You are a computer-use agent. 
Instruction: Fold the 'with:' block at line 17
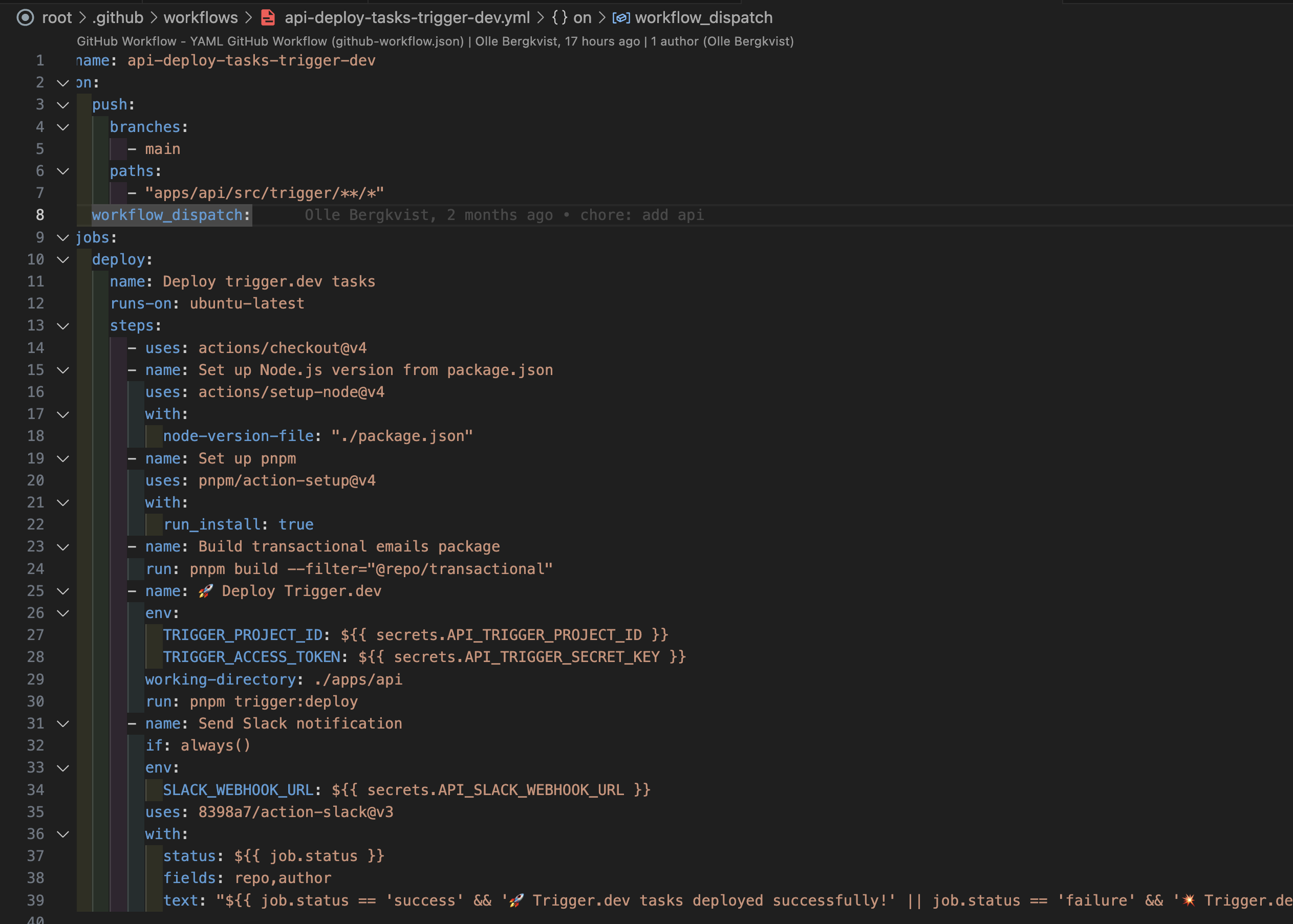(63, 414)
